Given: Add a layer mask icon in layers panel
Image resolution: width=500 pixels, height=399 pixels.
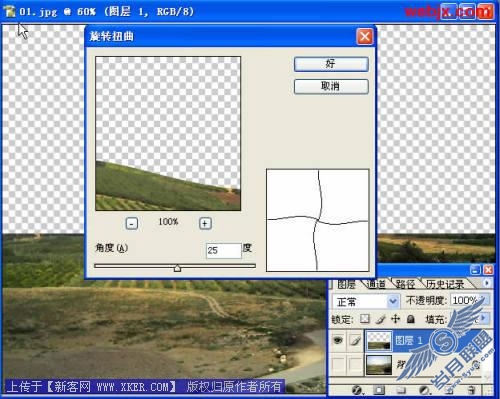Looking at the screenshot, I should pyautogui.click(x=379, y=390).
